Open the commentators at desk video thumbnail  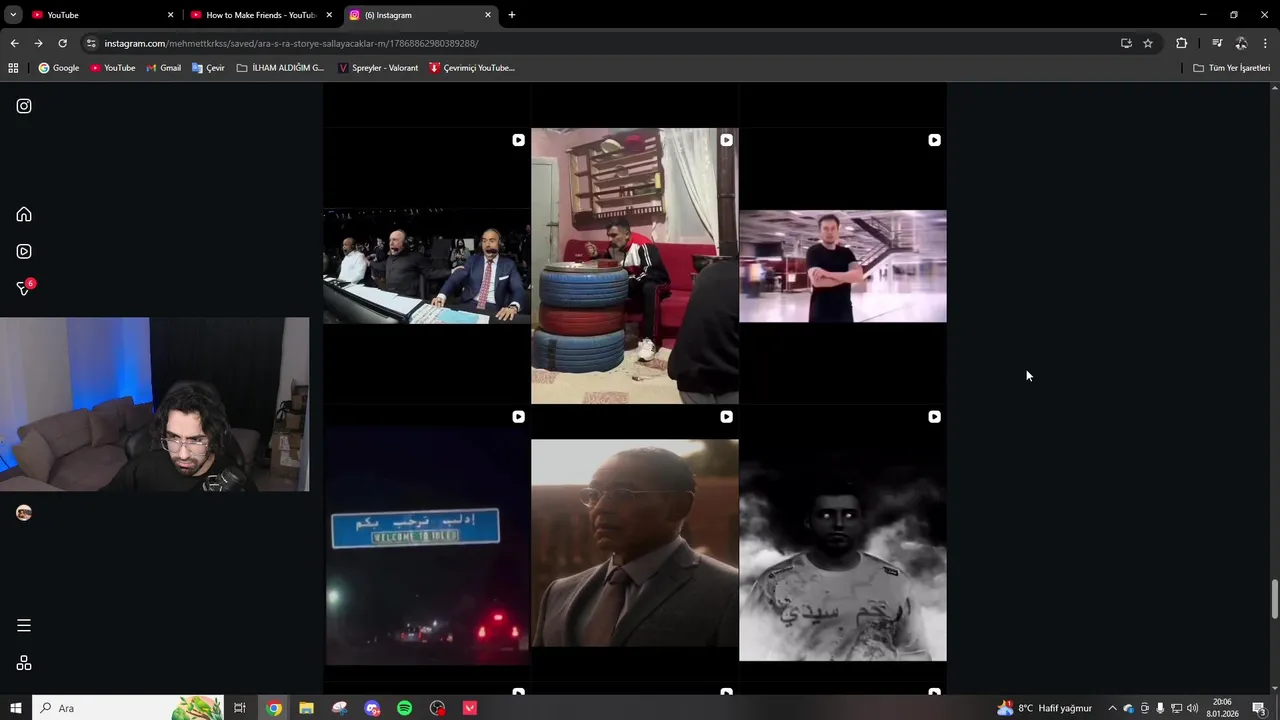[427, 266]
